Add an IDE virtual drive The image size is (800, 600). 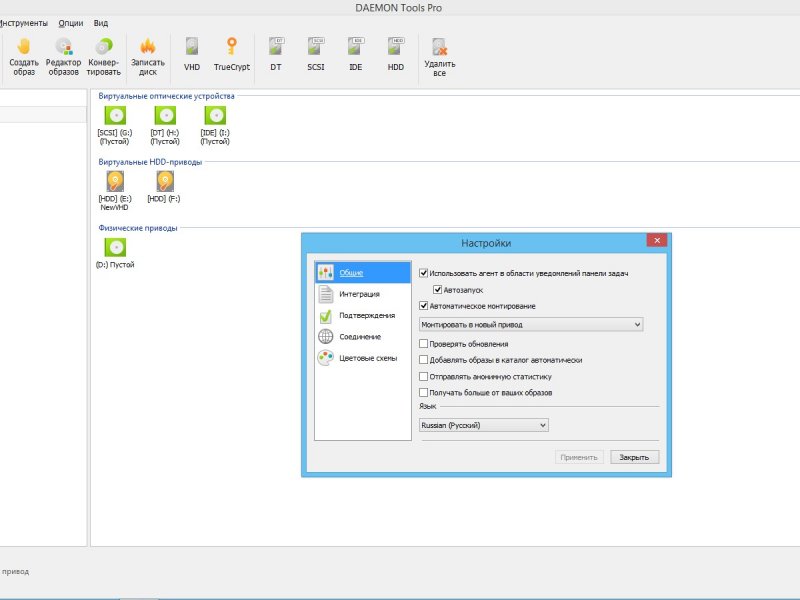[x=356, y=54]
